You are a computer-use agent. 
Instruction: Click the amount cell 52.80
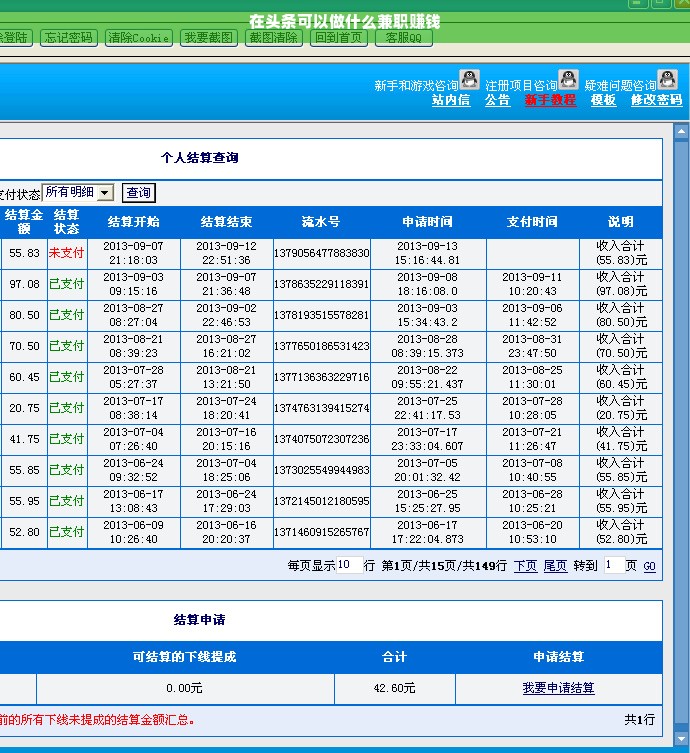click(24, 532)
